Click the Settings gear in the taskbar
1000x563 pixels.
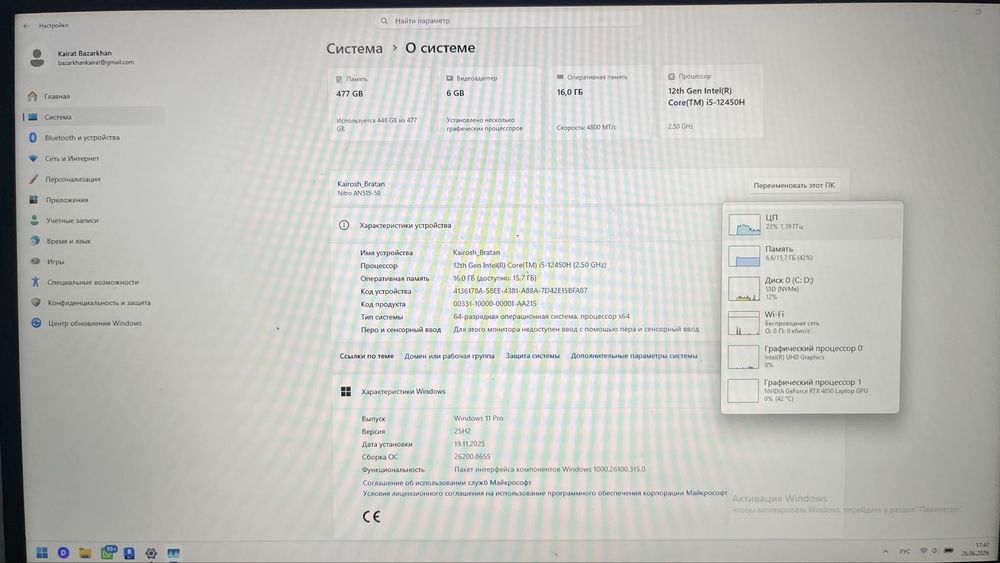(151, 553)
